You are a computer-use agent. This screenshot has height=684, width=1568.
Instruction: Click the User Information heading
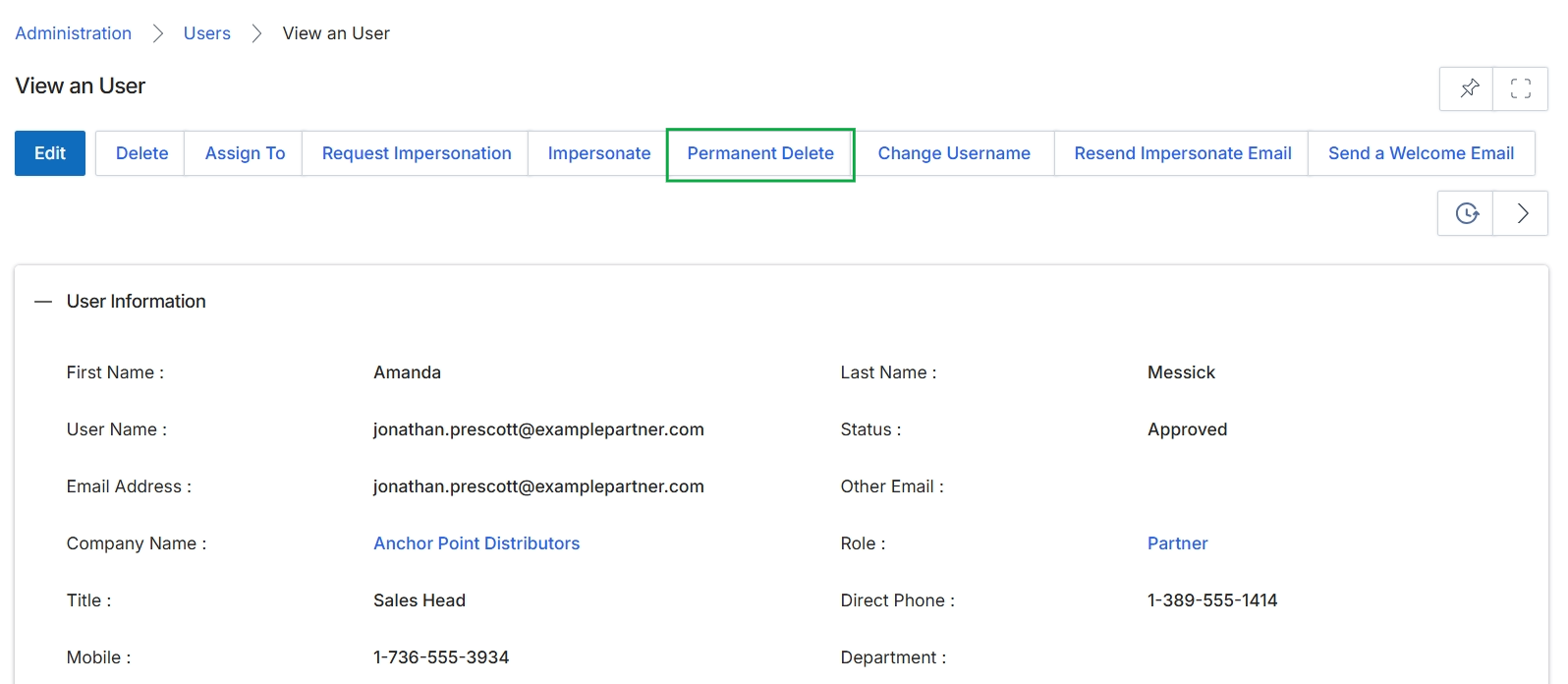click(x=137, y=302)
